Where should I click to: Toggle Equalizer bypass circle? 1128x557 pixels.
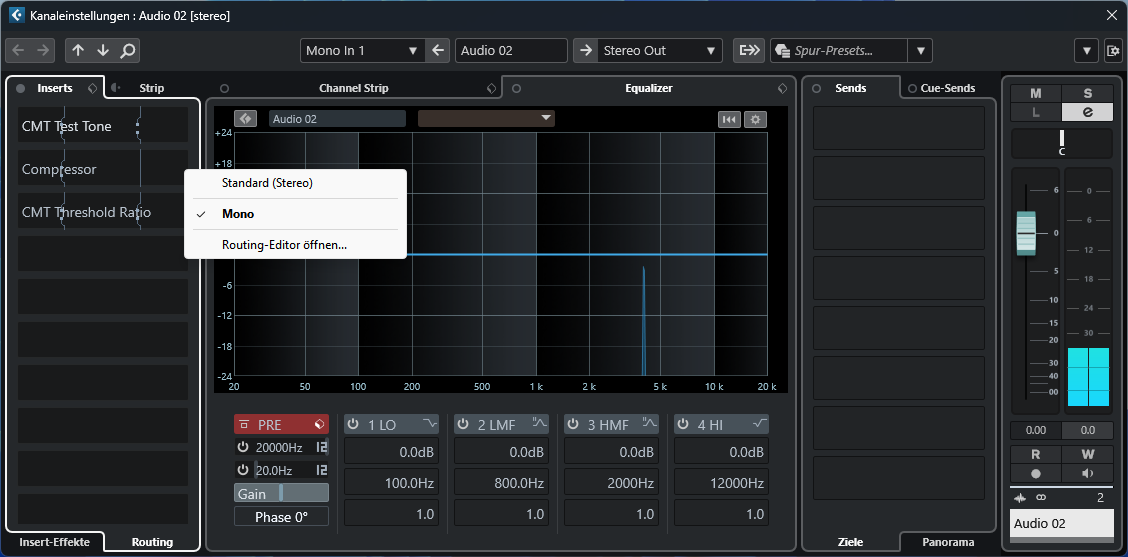pyautogui.click(x=517, y=89)
